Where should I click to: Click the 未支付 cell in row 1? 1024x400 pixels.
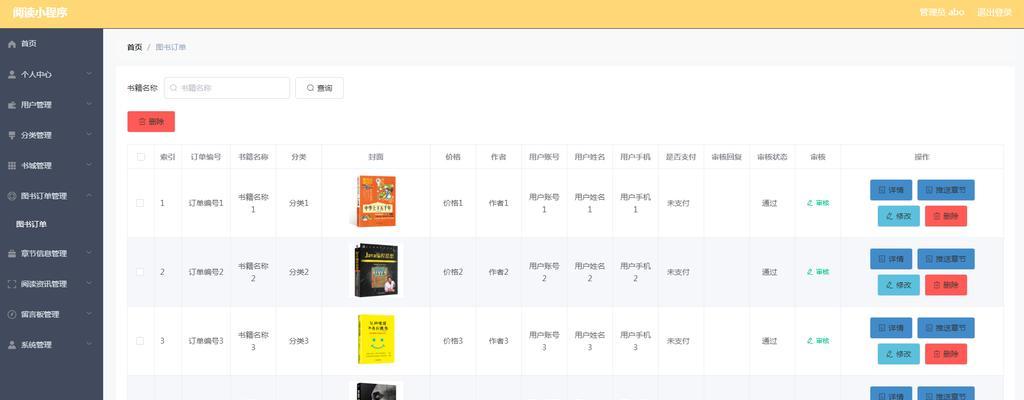tap(678, 203)
